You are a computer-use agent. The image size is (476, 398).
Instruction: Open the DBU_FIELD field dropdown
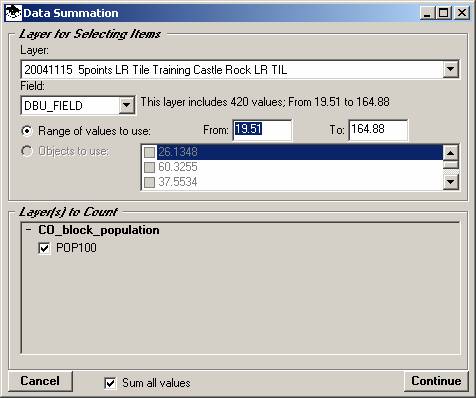pyautogui.click(x=126, y=105)
